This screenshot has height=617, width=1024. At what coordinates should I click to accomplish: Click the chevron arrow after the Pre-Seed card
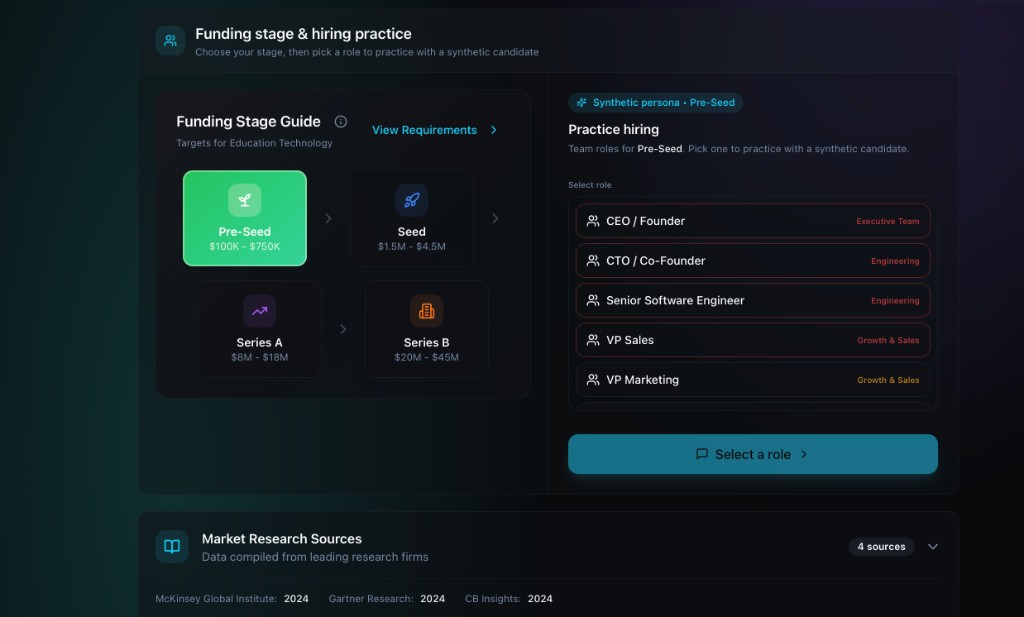328,218
